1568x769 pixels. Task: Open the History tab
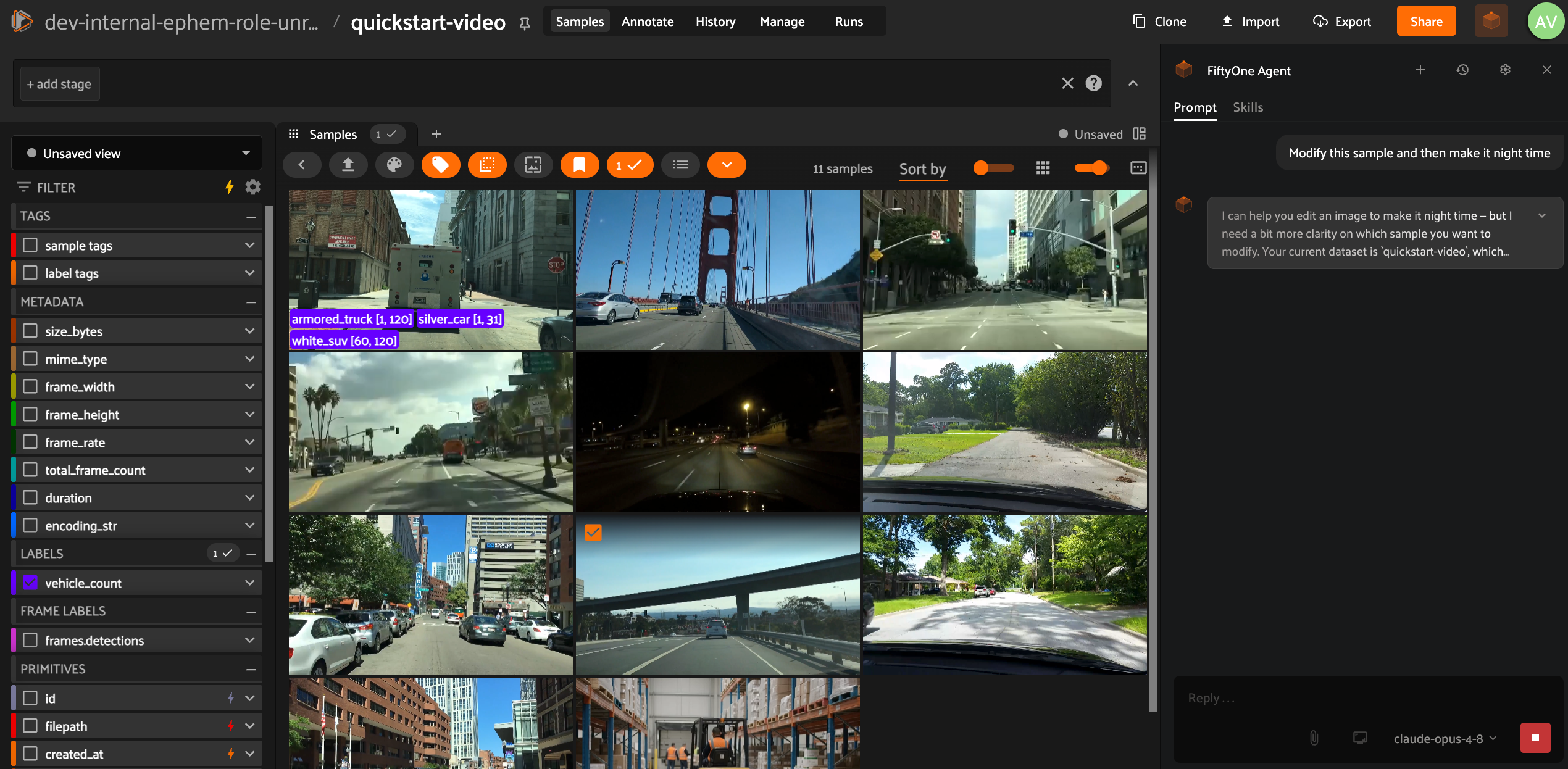(715, 22)
